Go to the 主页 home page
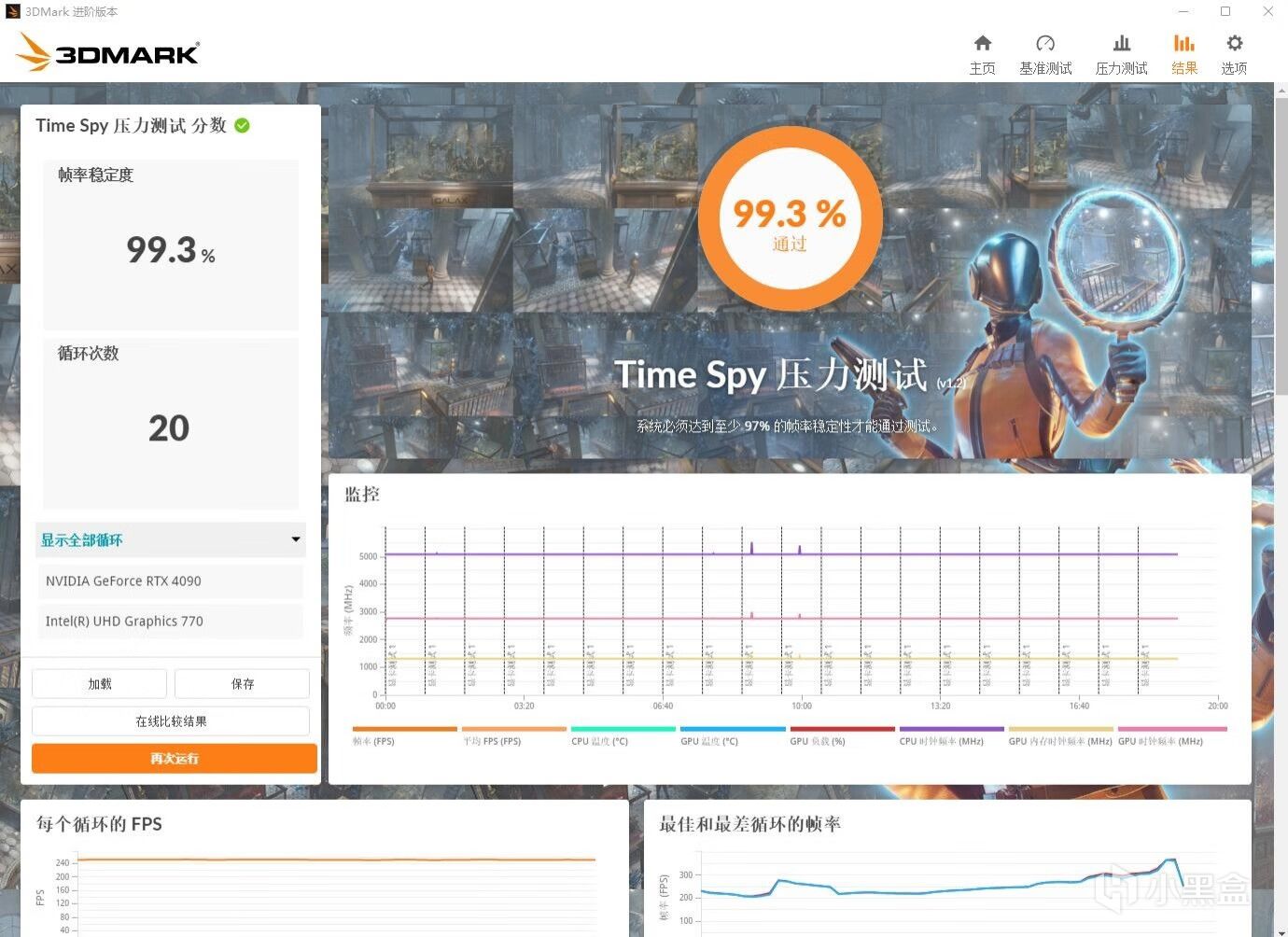 [x=982, y=55]
